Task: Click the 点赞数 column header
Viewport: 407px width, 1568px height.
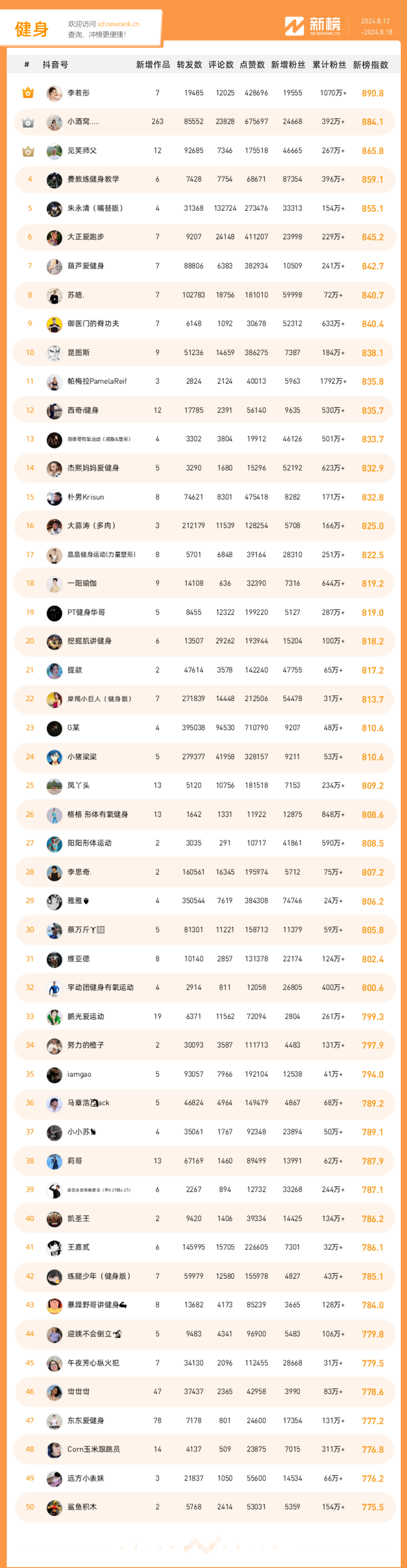Action: tap(252, 65)
